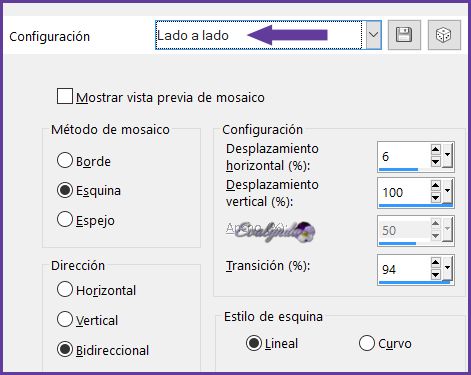Increase Desplazamiento horizontal with up arrow
The width and height of the screenshot is (471, 375).
436,149
